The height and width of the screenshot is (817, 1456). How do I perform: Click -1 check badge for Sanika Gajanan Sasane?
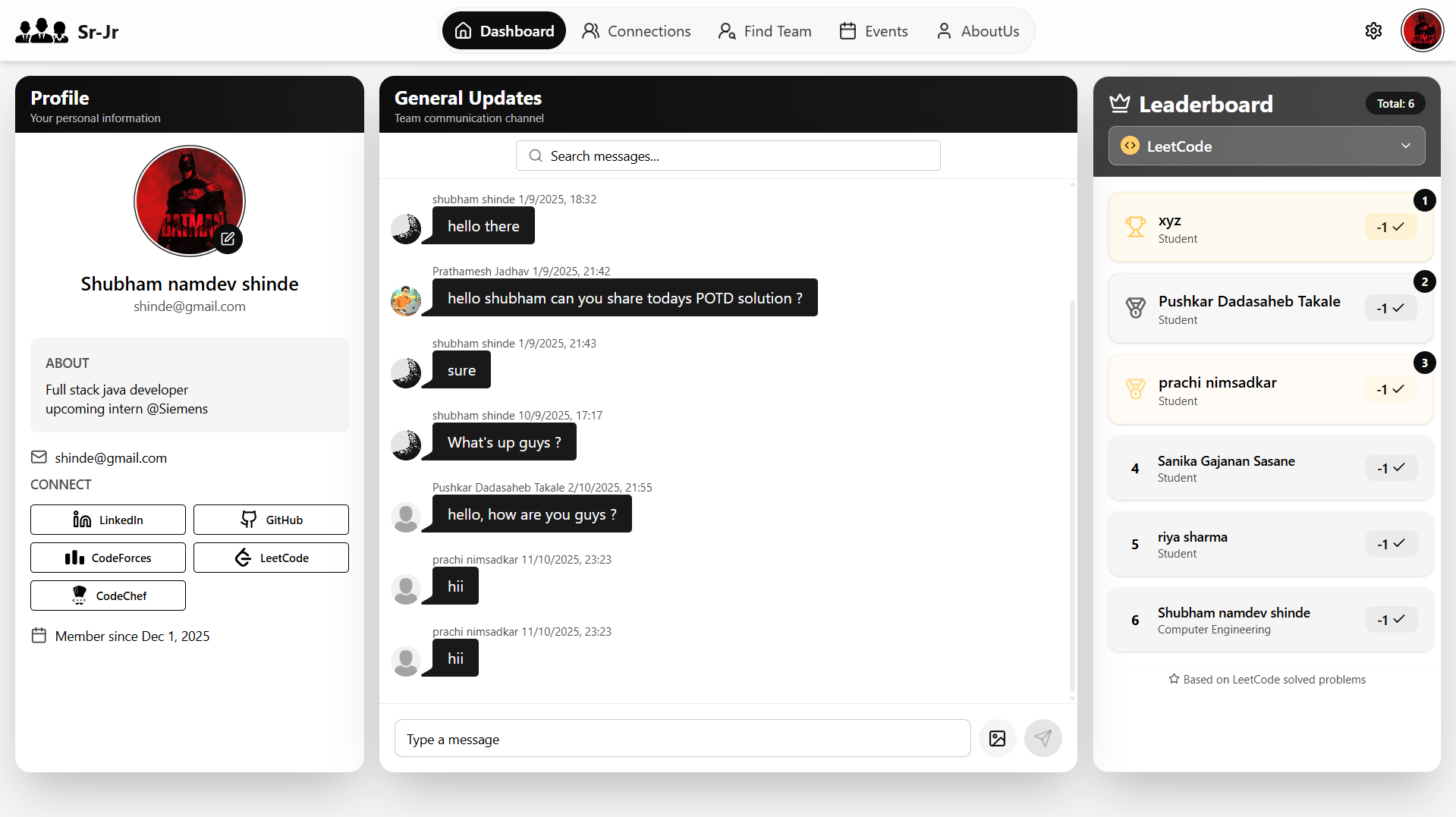(1391, 468)
